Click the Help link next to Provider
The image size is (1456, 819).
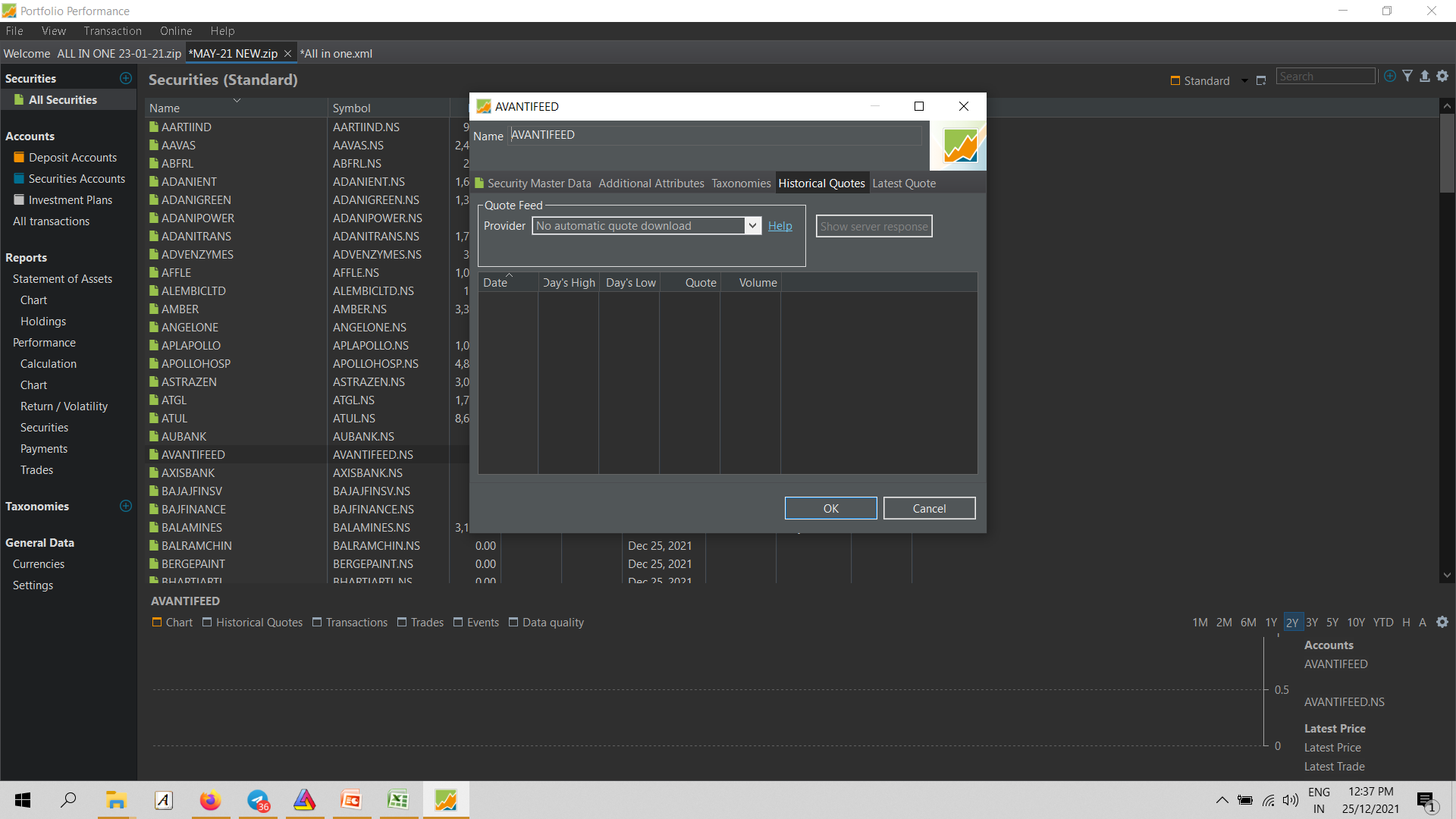[780, 226]
